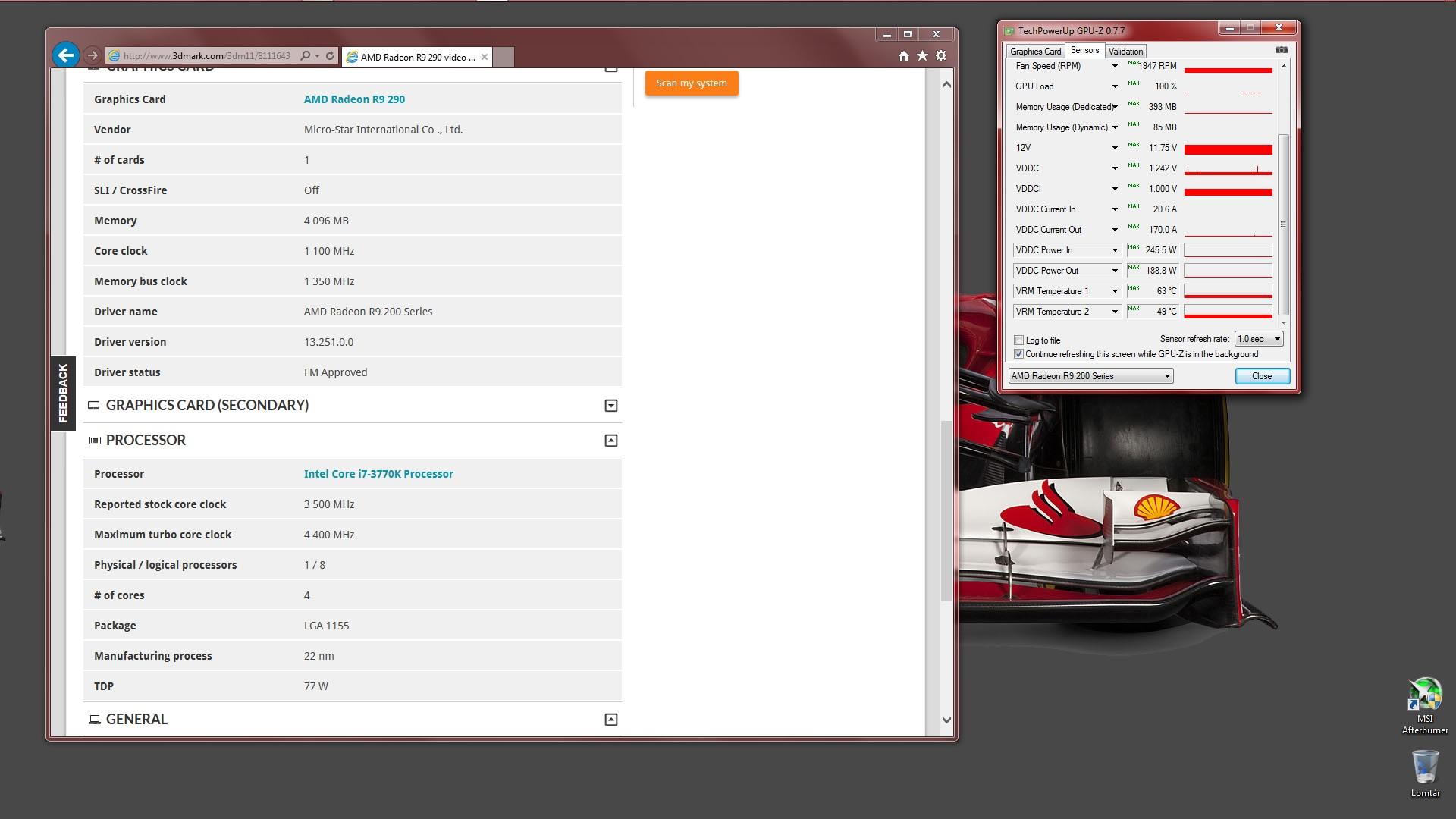Uncheck Continue refreshing in background checkbox
Image resolution: width=1456 pixels, height=819 pixels.
pyautogui.click(x=1018, y=354)
